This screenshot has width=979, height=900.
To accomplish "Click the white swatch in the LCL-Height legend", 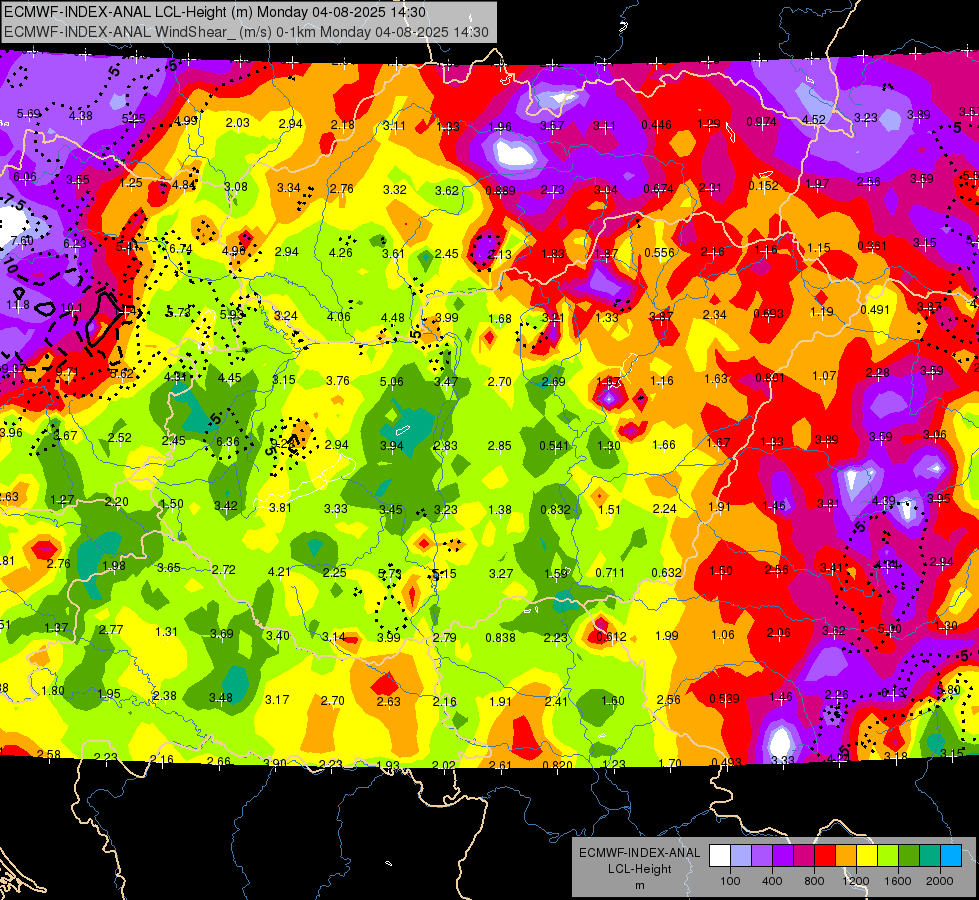I will pos(720,856).
